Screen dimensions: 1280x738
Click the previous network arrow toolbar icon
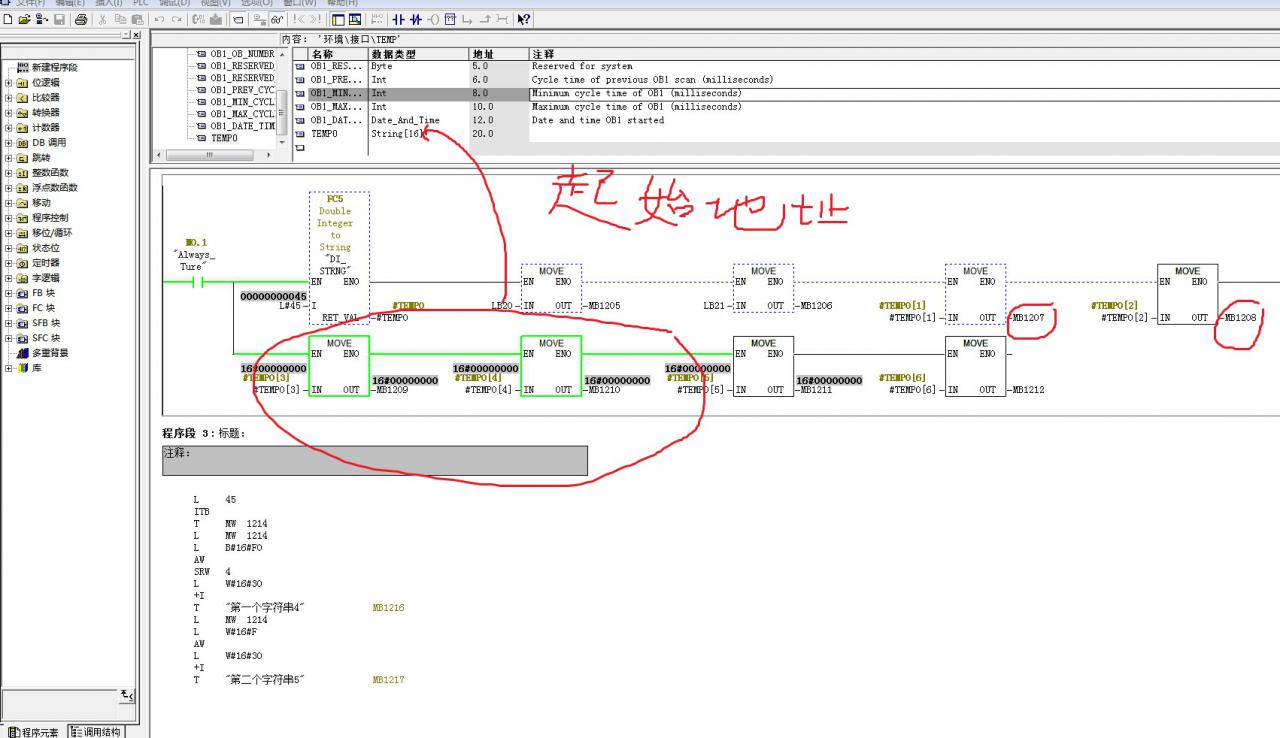click(300, 20)
